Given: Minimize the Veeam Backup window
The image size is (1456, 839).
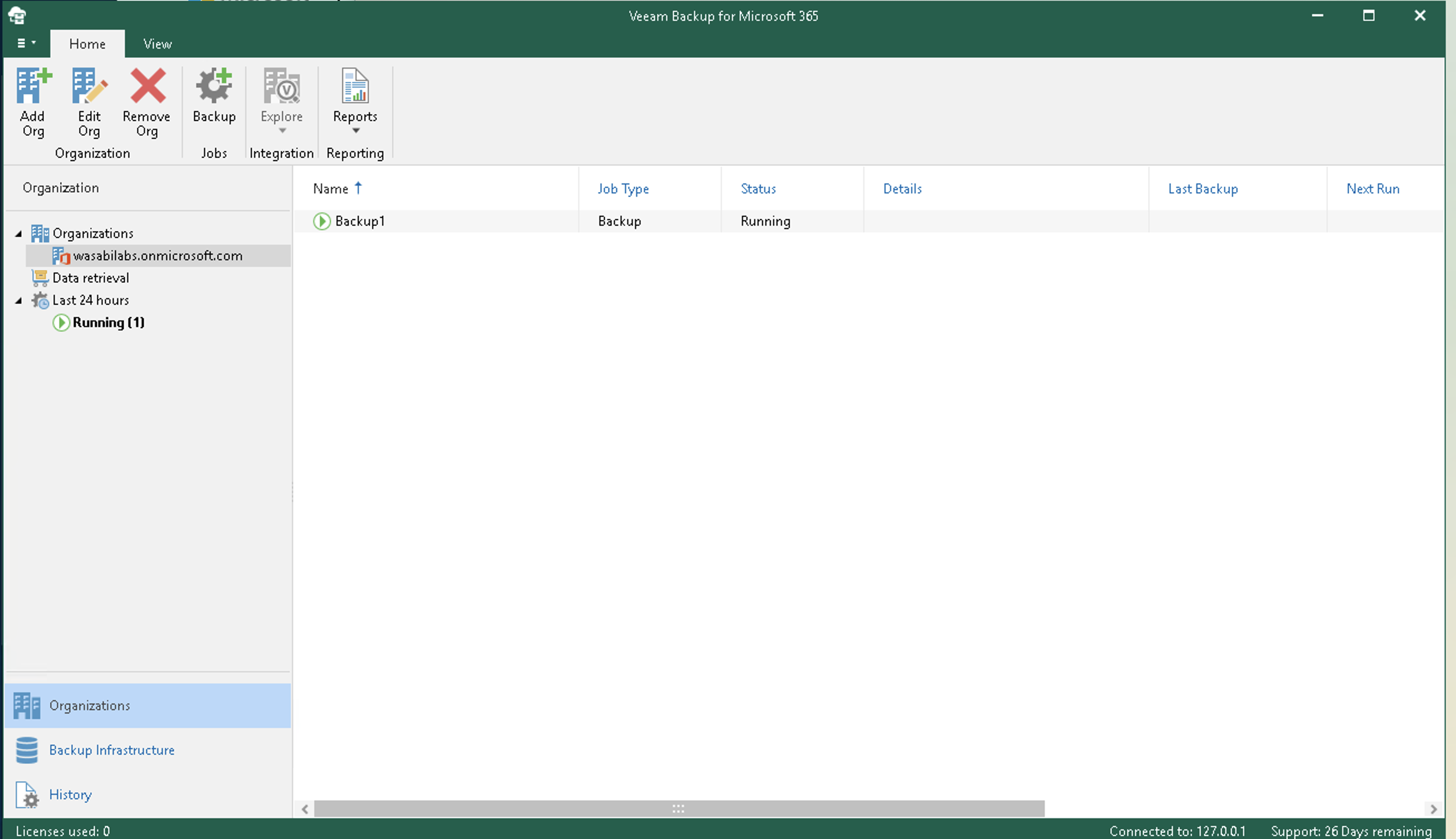Looking at the screenshot, I should tap(1318, 16).
